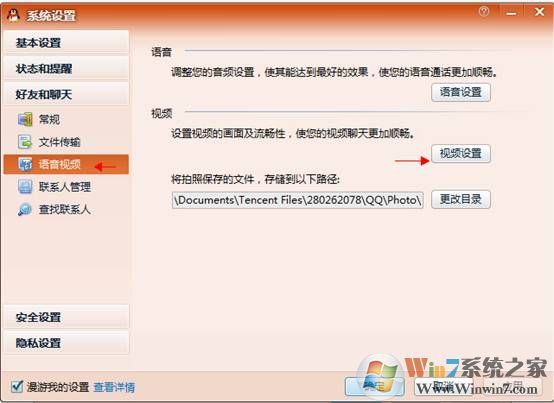Screen dimensions: 554x403
Task: Expand the 状态和提醒 section
Action: (x=67, y=69)
